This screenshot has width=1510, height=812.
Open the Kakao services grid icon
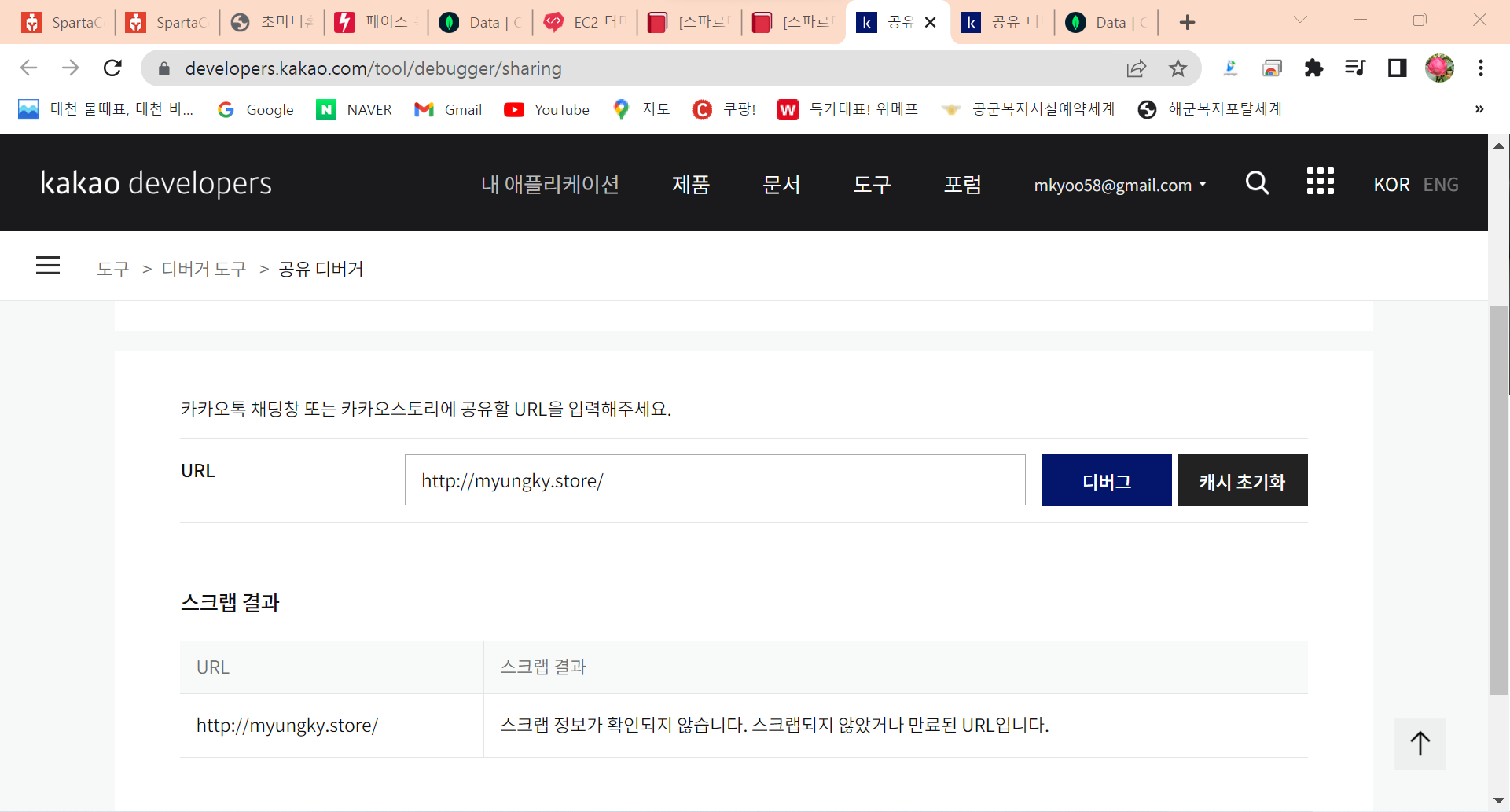(x=1321, y=182)
